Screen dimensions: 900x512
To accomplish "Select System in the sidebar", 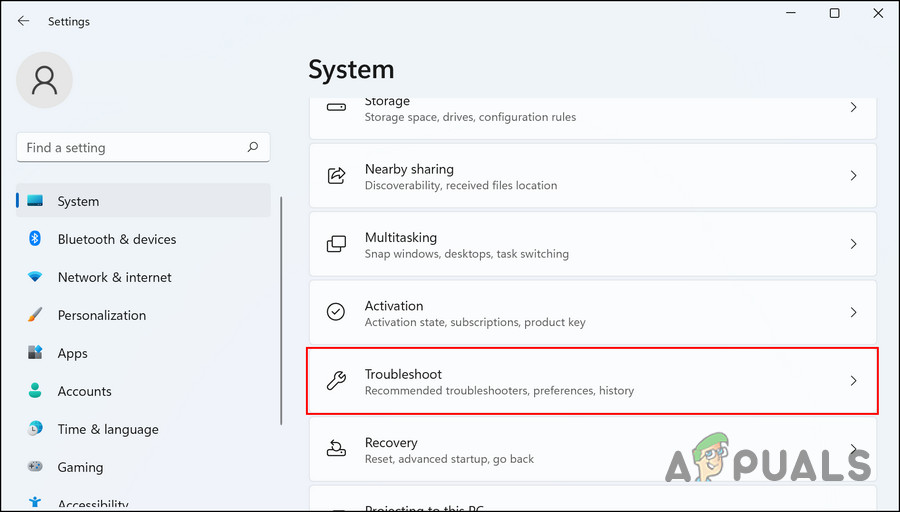I will [x=143, y=201].
